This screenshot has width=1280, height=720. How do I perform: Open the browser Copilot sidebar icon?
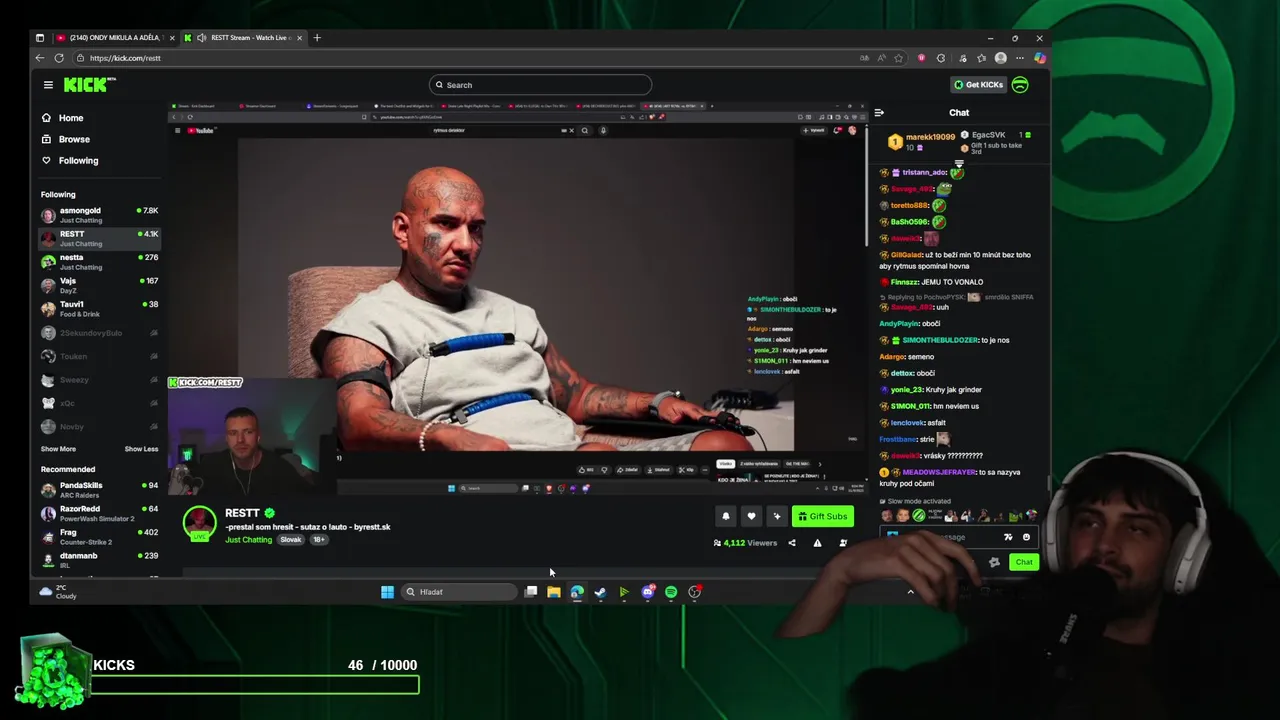point(1040,58)
